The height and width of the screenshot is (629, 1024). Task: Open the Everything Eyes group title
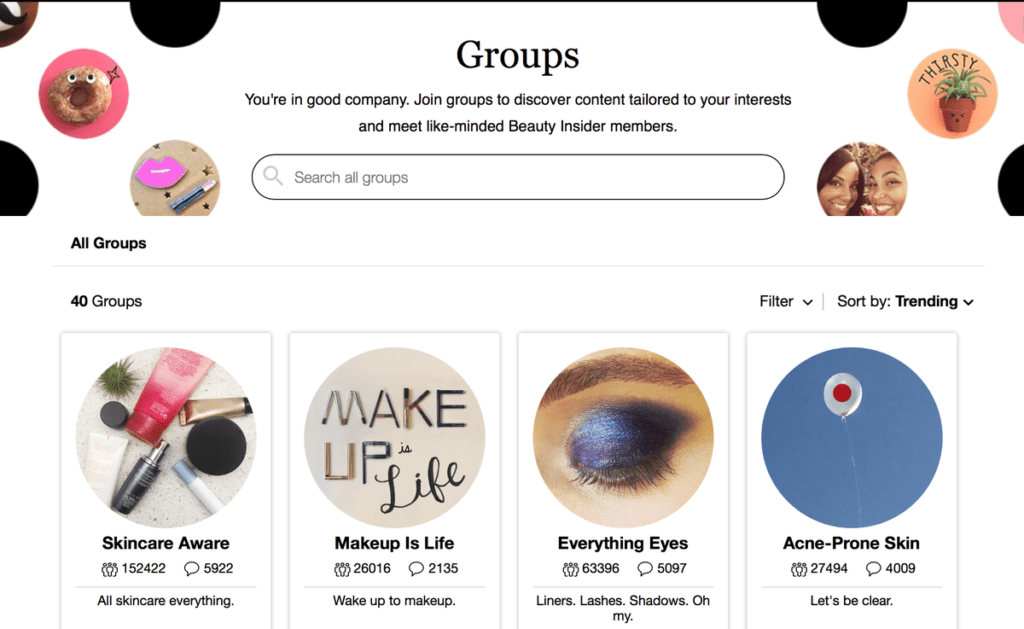[x=623, y=543]
